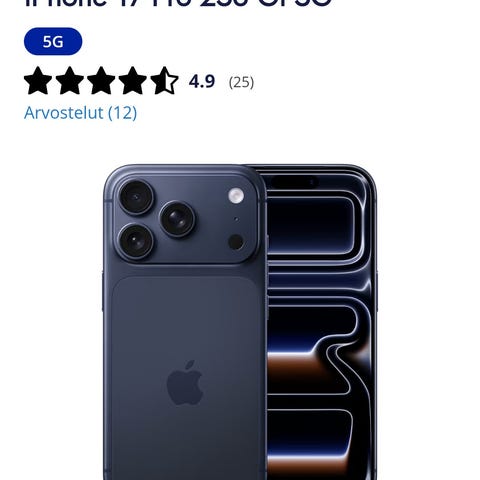
Task: Click the middle-right camera lens
Action: tap(177, 219)
